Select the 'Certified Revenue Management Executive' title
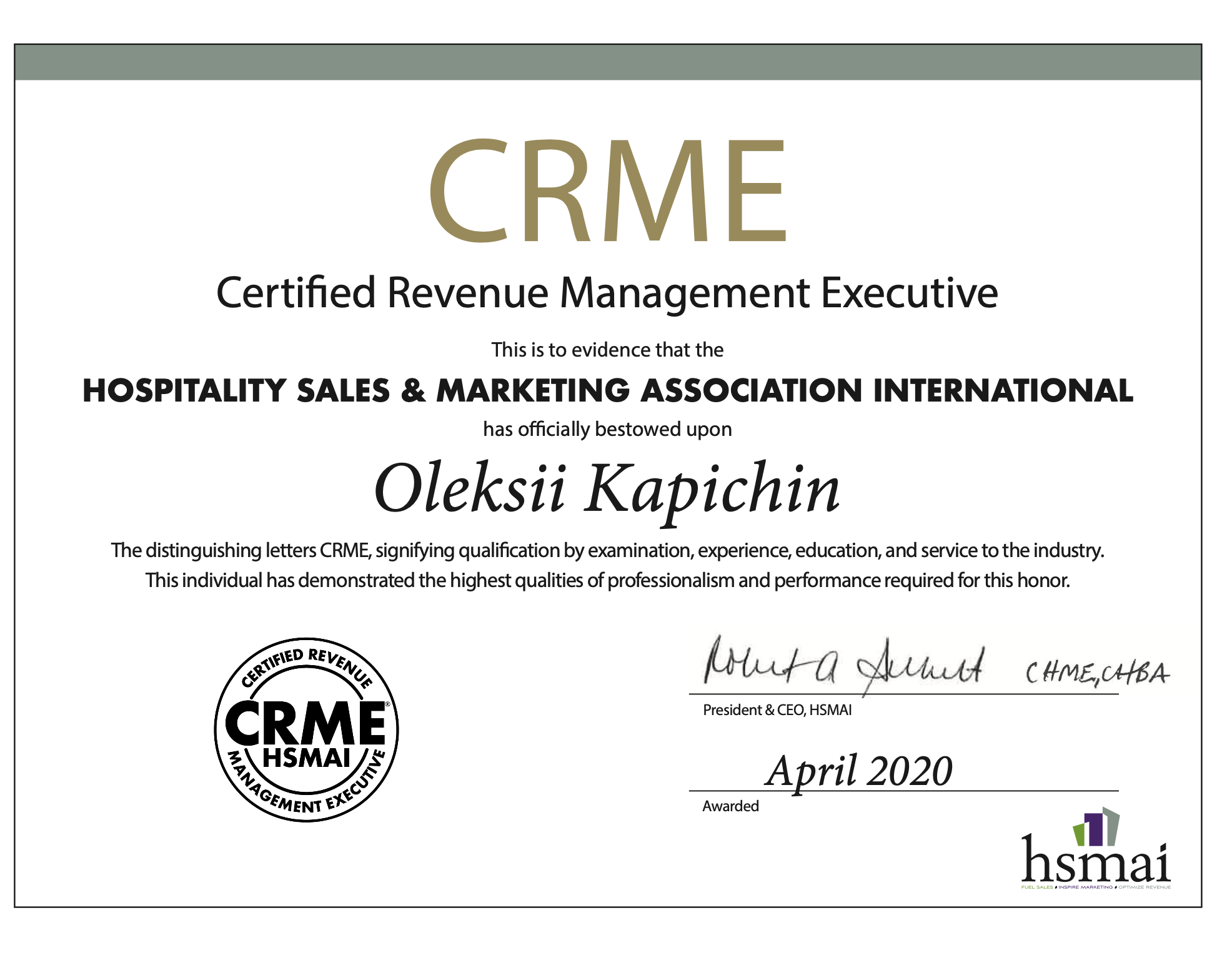This screenshot has width=1232, height=953. (x=607, y=293)
